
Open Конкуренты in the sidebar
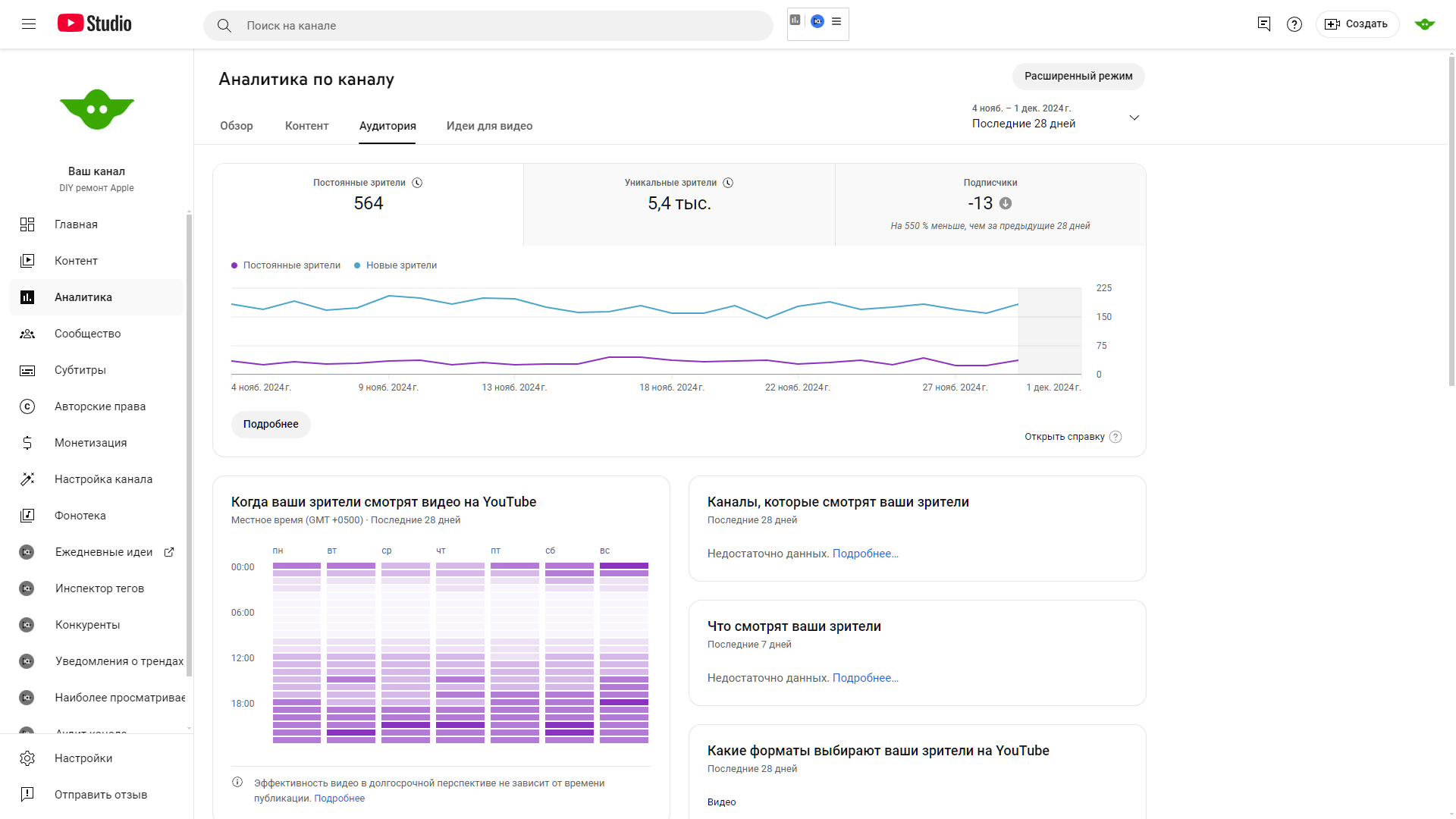pyautogui.click(x=97, y=625)
